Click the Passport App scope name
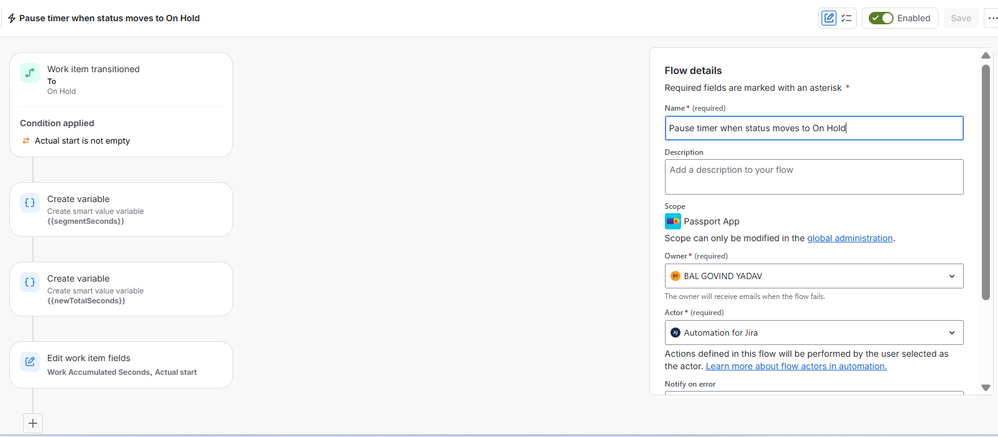998x437 pixels. pyautogui.click(x=712, y=221)
